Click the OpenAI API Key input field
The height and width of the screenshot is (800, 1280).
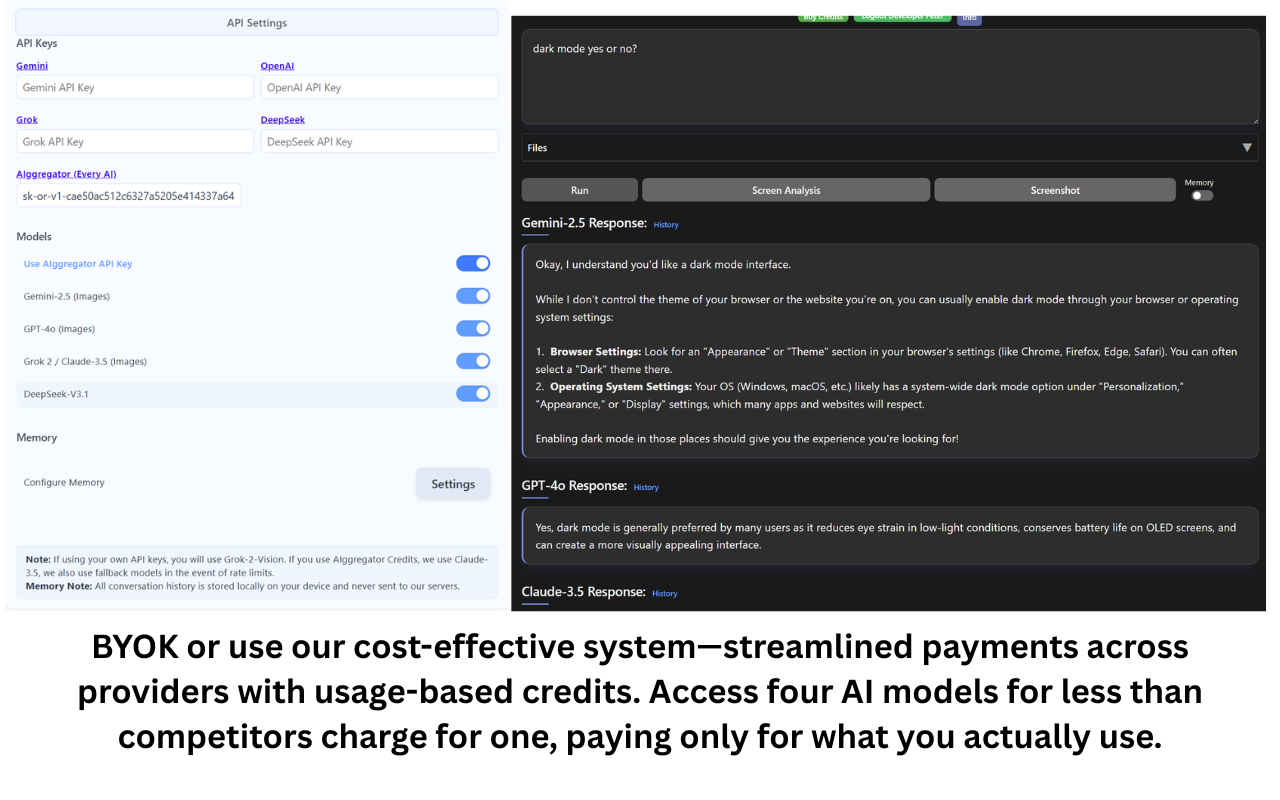coord(379,87)
